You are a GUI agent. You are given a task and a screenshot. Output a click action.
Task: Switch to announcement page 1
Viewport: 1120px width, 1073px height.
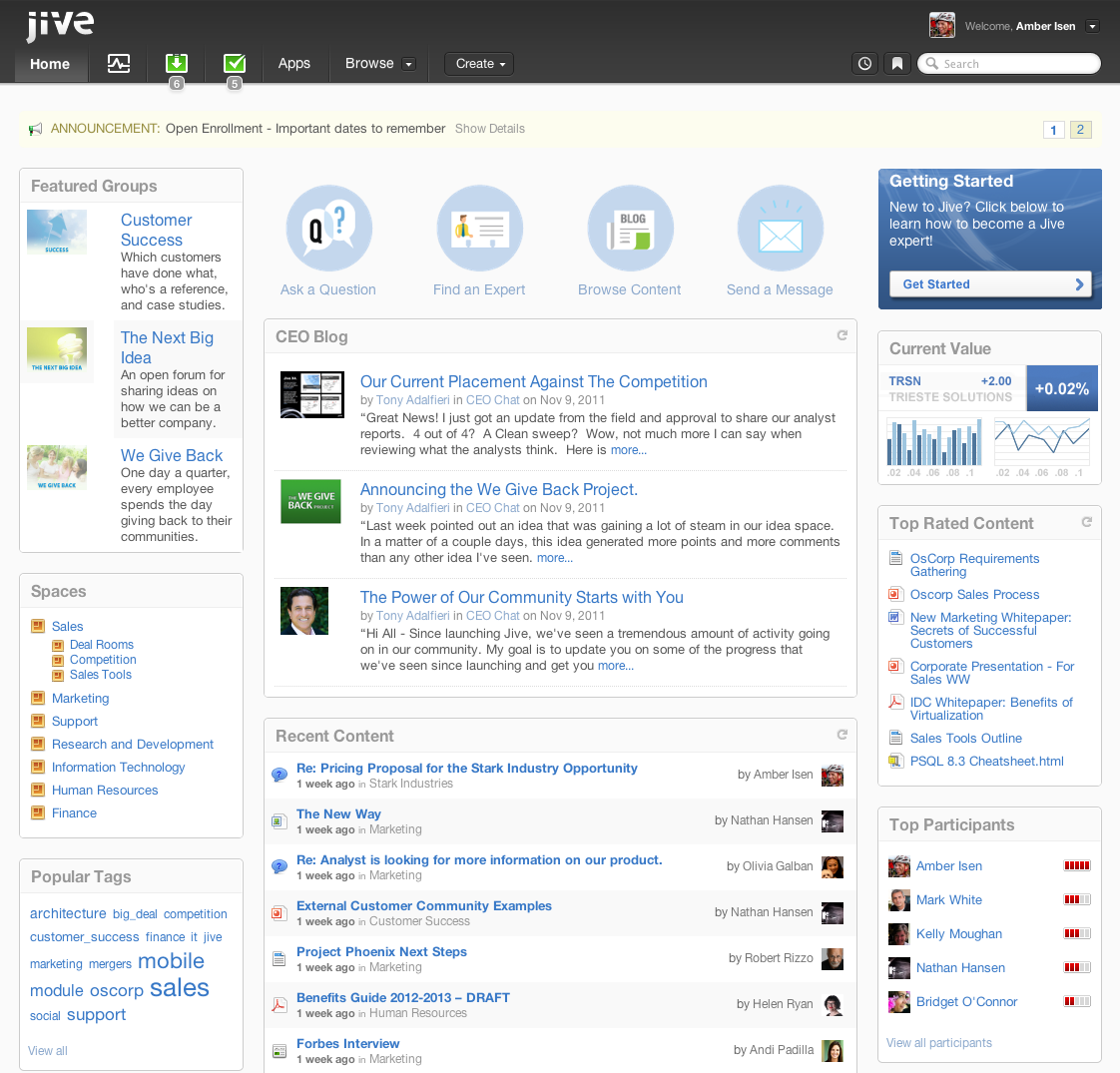coord(1053,130)
